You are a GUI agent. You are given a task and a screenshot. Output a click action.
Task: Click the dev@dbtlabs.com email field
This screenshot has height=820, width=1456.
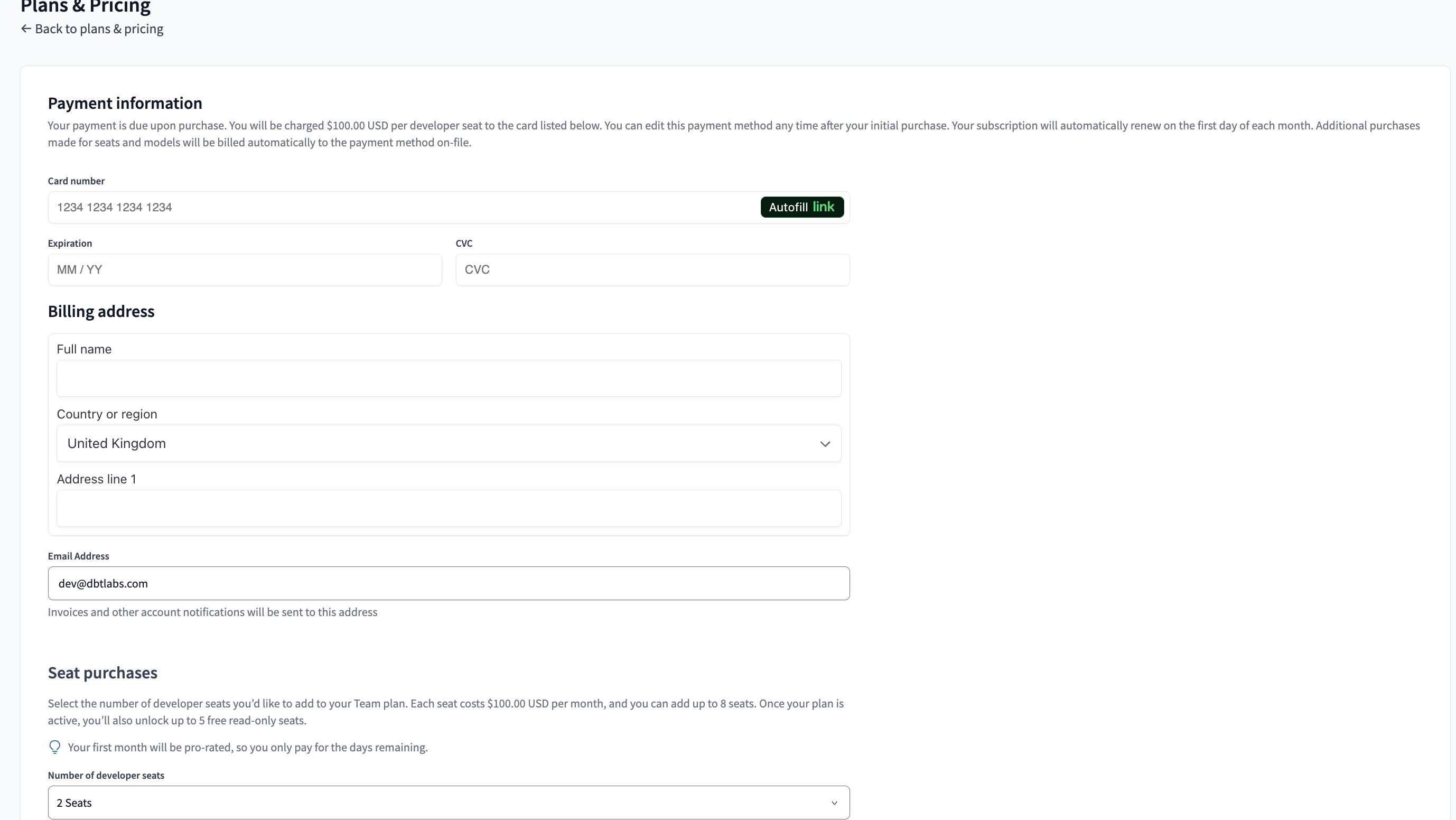tap(448, 583)
